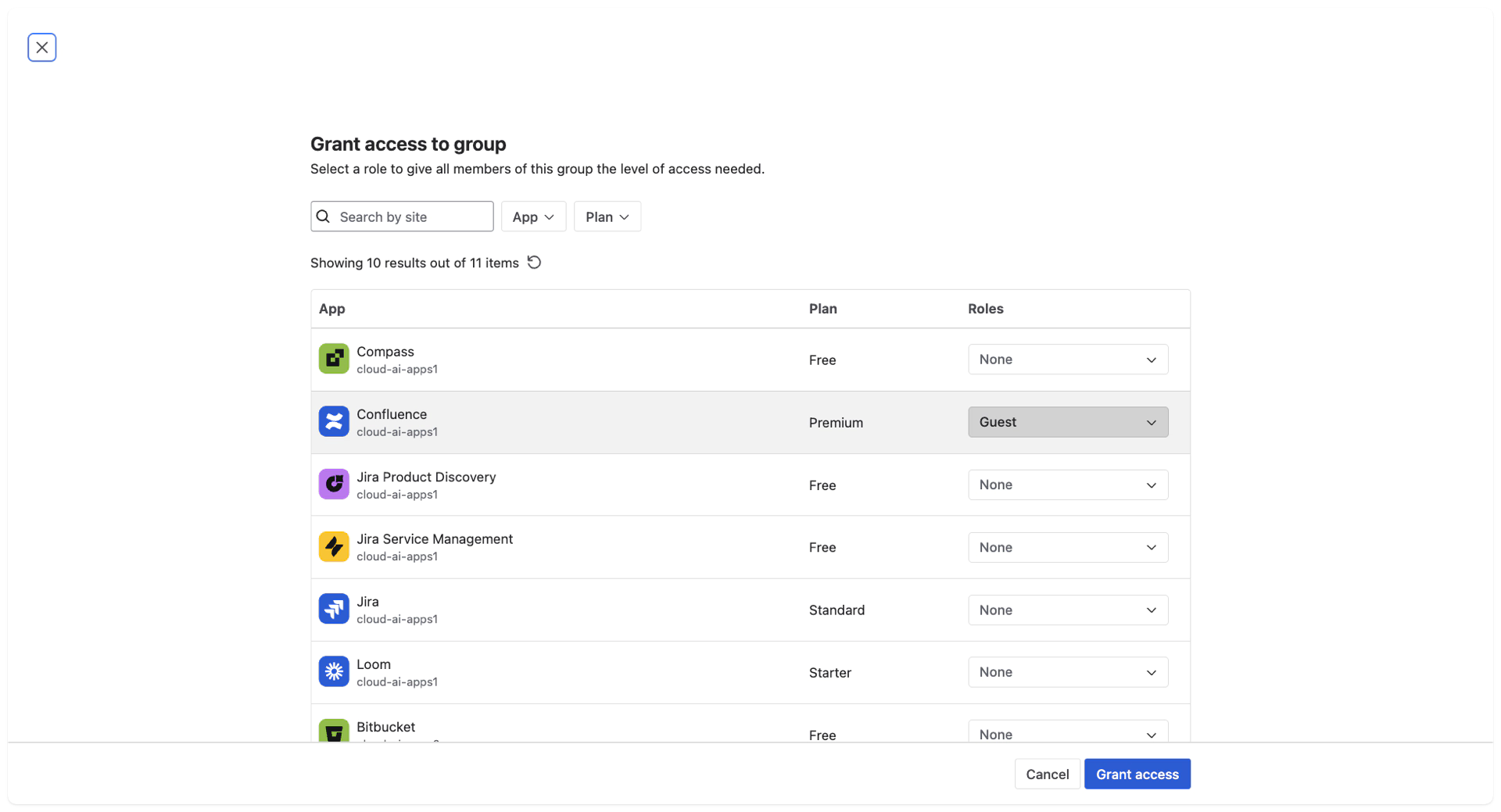
Task: Refresh the results list
Action: [x=534, y=263]
